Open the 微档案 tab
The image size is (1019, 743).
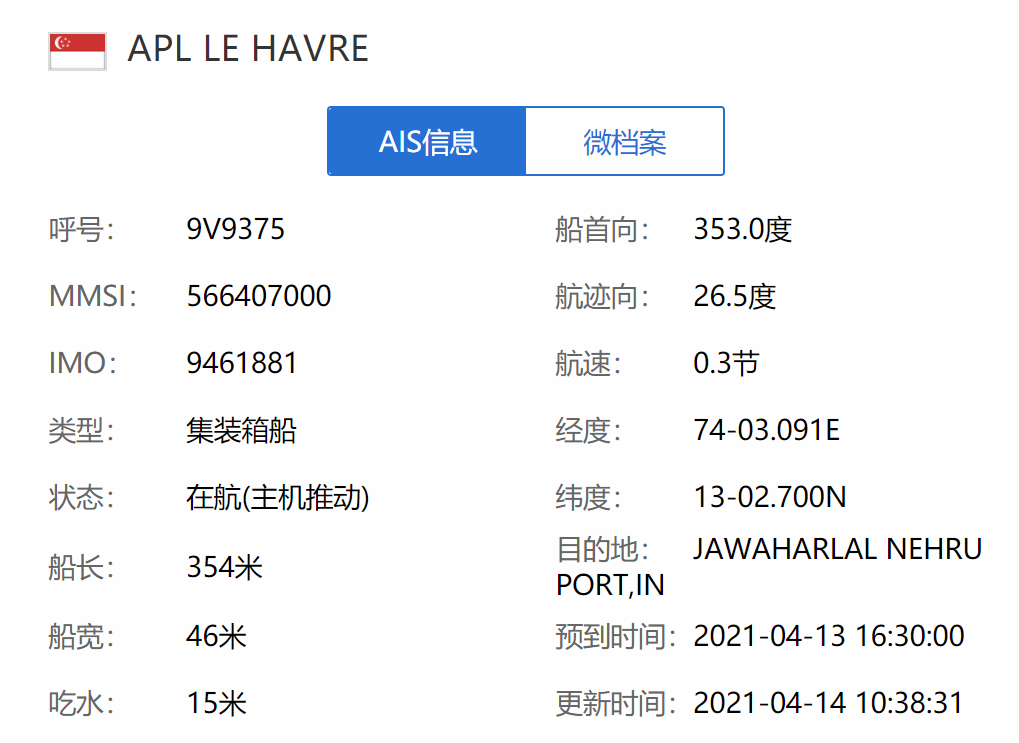[x=625, y=141]
